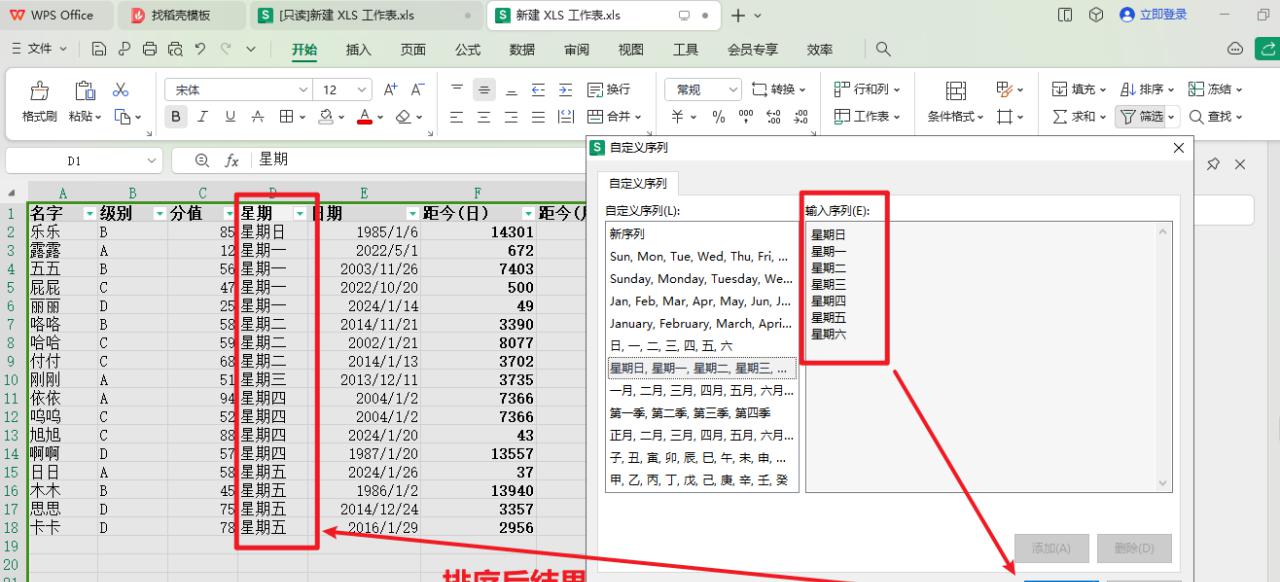Click the Cut scissors icon
1280x582 pixels.
(x=121, y=90)
